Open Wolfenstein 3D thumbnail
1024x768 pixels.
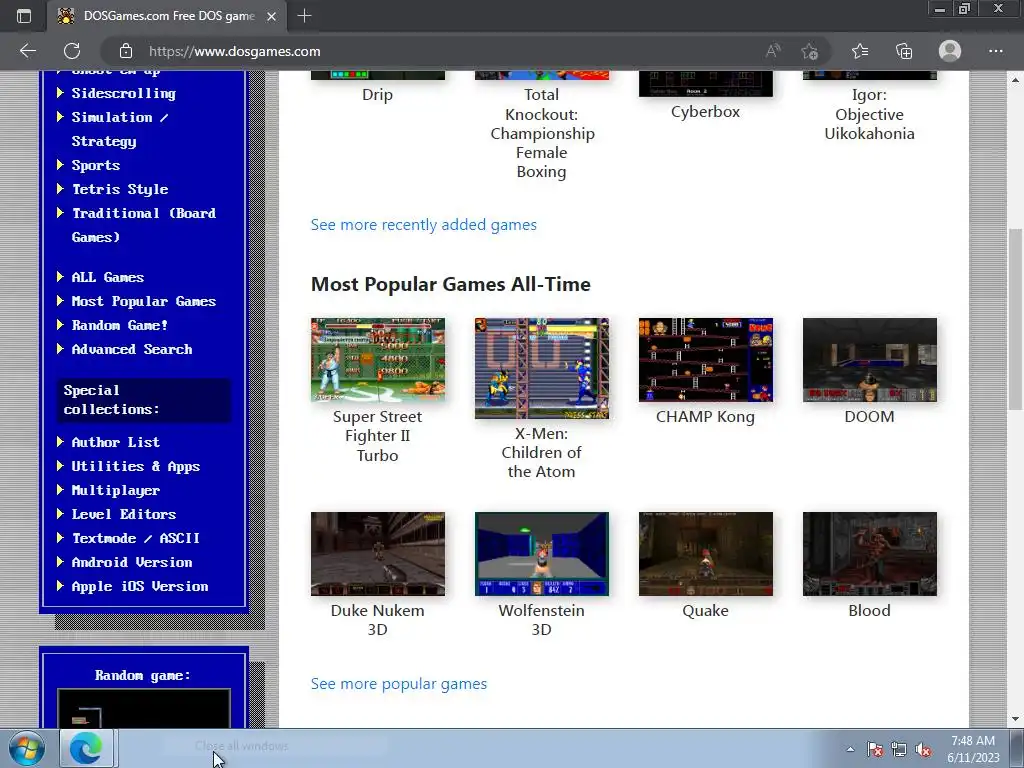pos(542,554)
